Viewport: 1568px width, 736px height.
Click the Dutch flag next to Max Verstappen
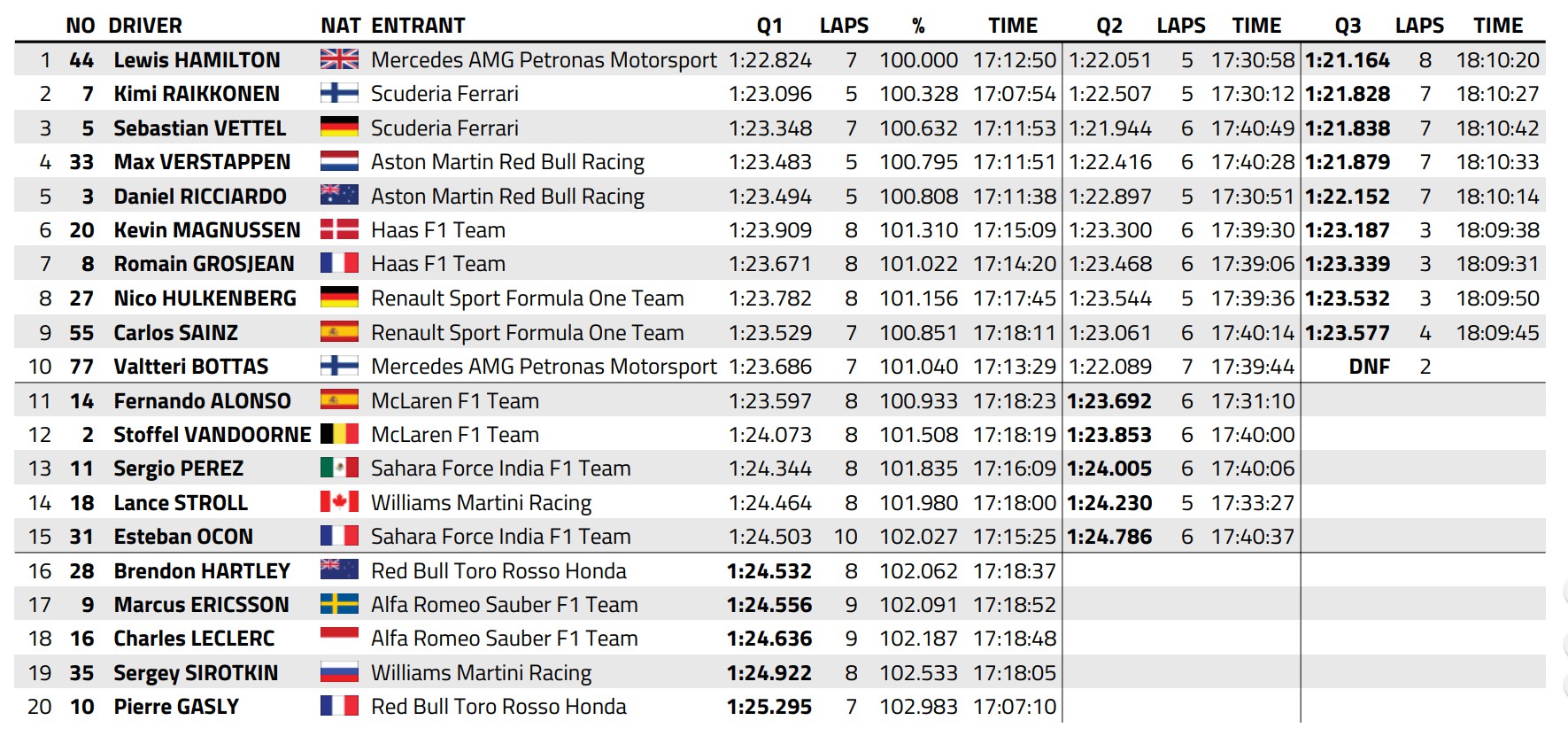(x=339, y=161)
